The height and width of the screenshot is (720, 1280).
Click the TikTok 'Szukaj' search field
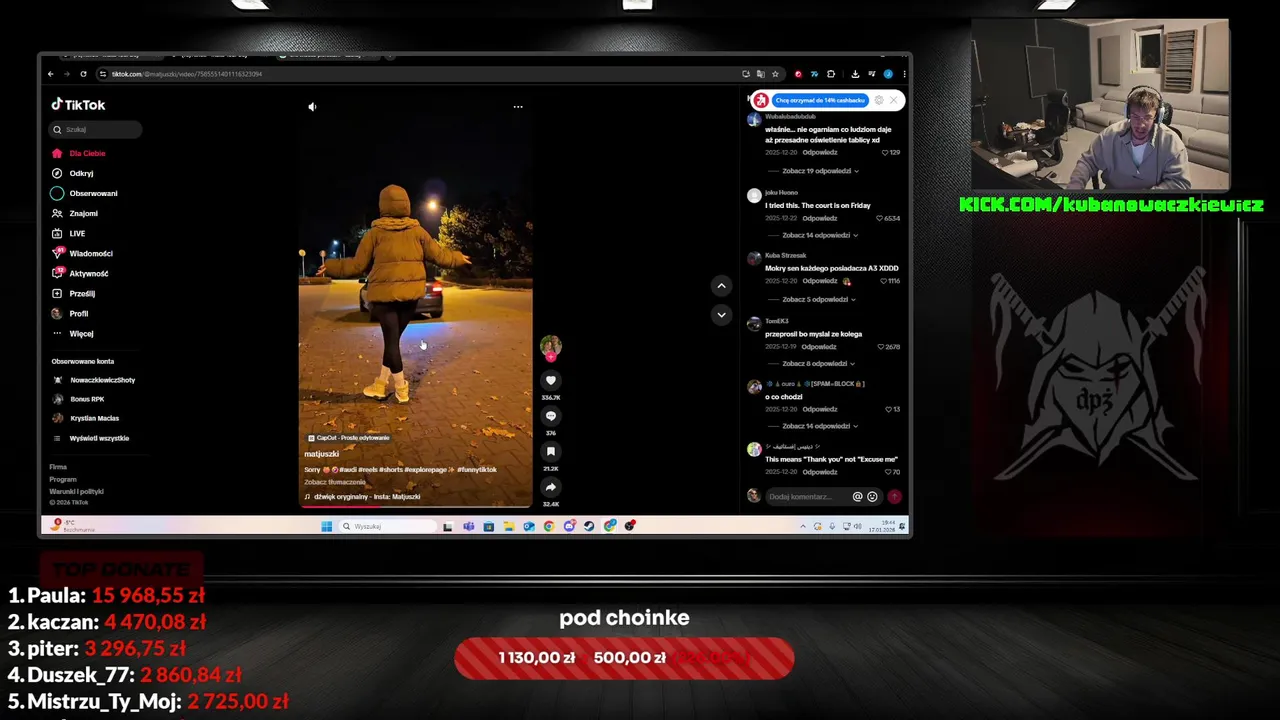tap(96, 129)
